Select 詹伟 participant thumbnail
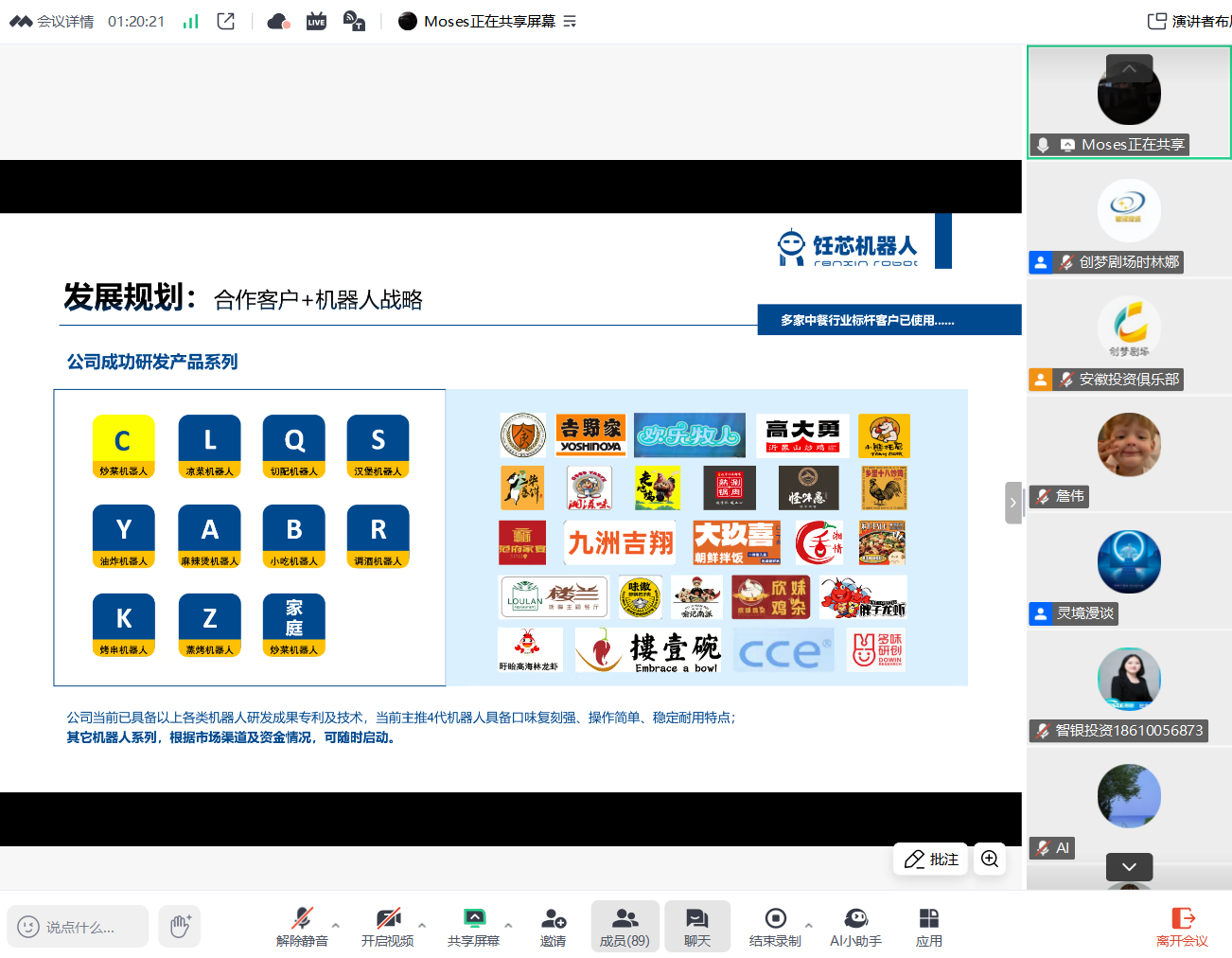The image size is (1232, 958). (1129, 453)
